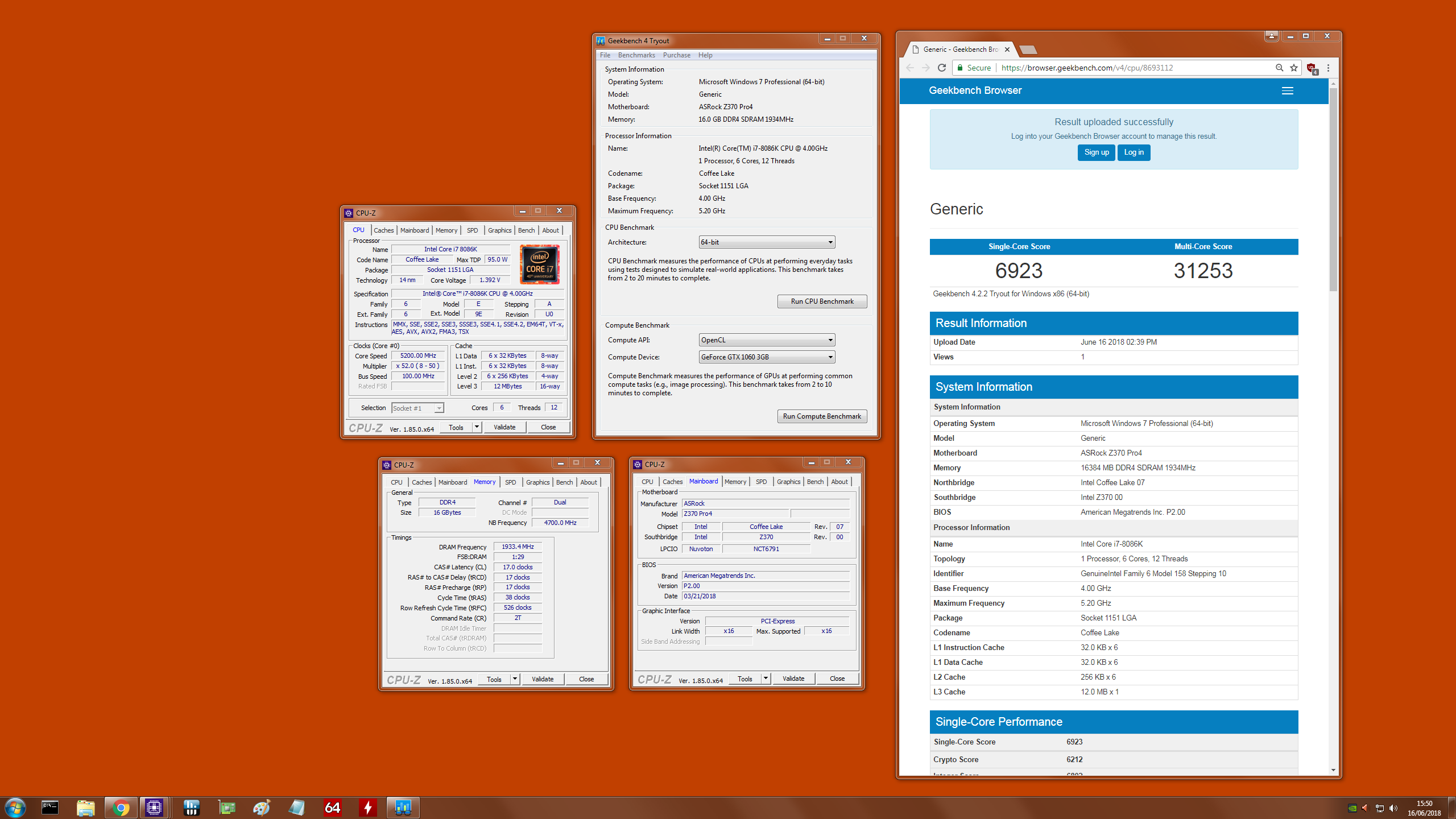Viewport: 1456px width, 819px height.
Task: Close the Generic - Geekbench Browser tab
Action: (1007, 49)
